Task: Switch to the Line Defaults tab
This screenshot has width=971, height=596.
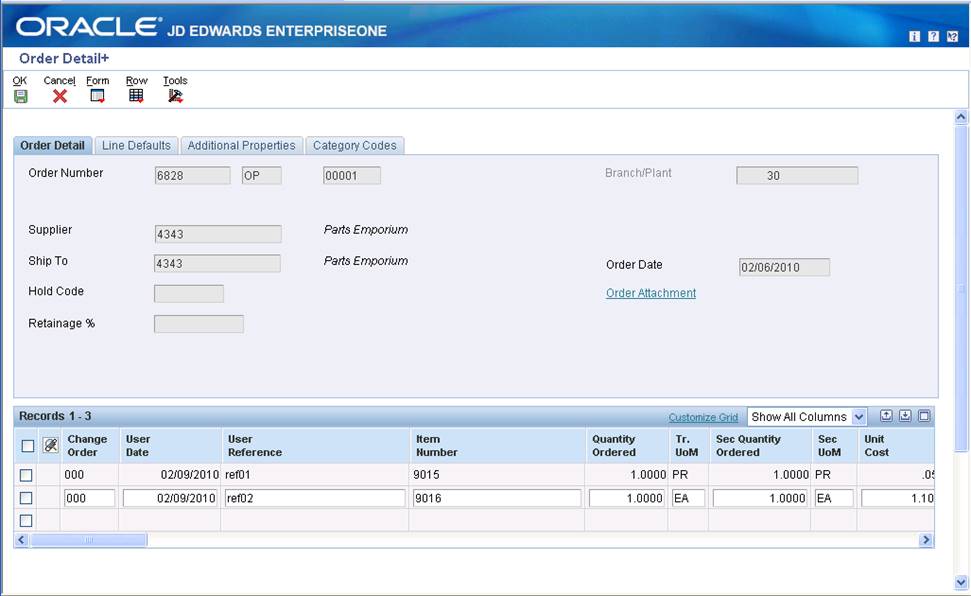Action: coord(136,146)
